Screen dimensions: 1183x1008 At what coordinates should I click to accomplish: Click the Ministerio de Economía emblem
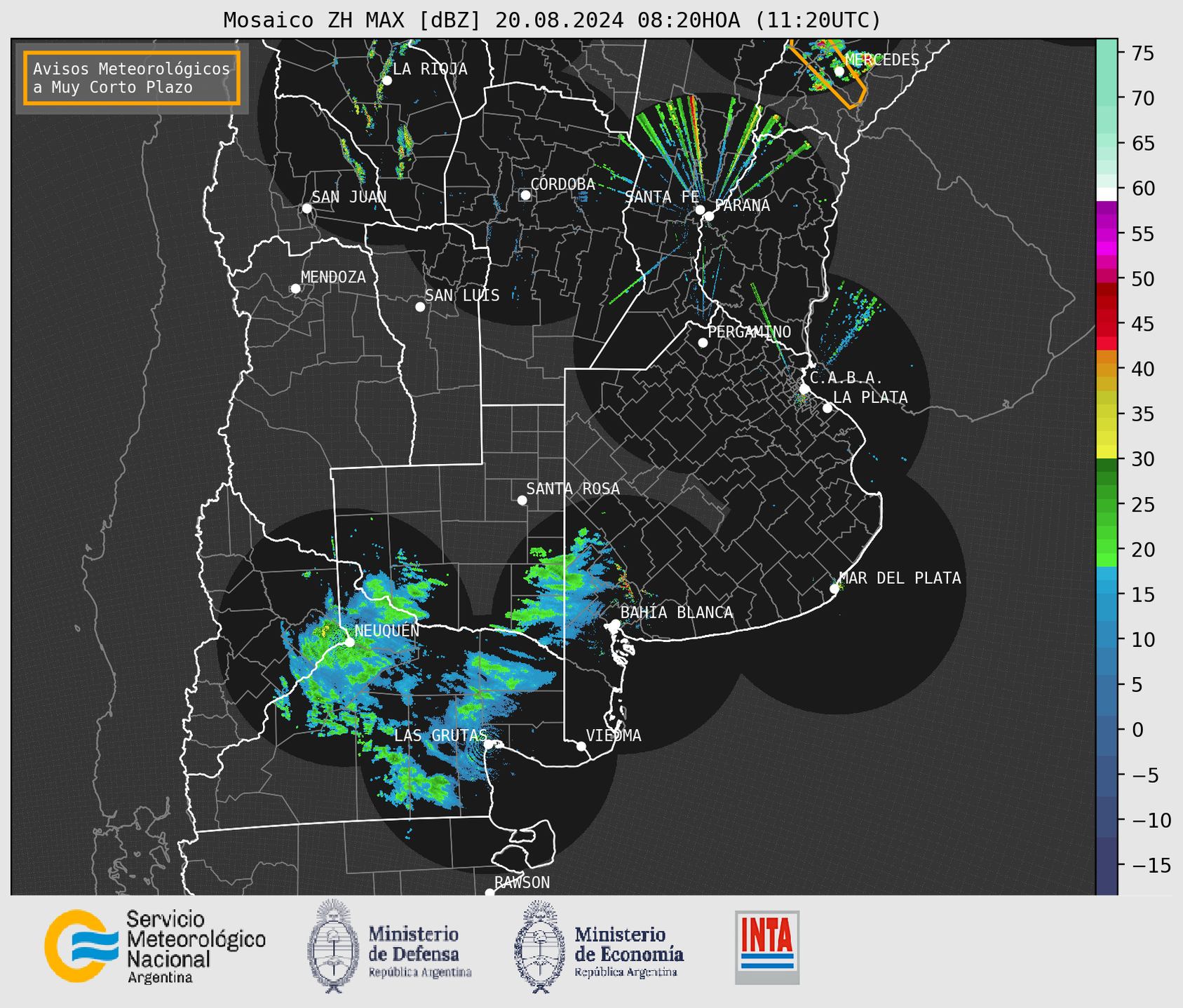click(539, 946)
